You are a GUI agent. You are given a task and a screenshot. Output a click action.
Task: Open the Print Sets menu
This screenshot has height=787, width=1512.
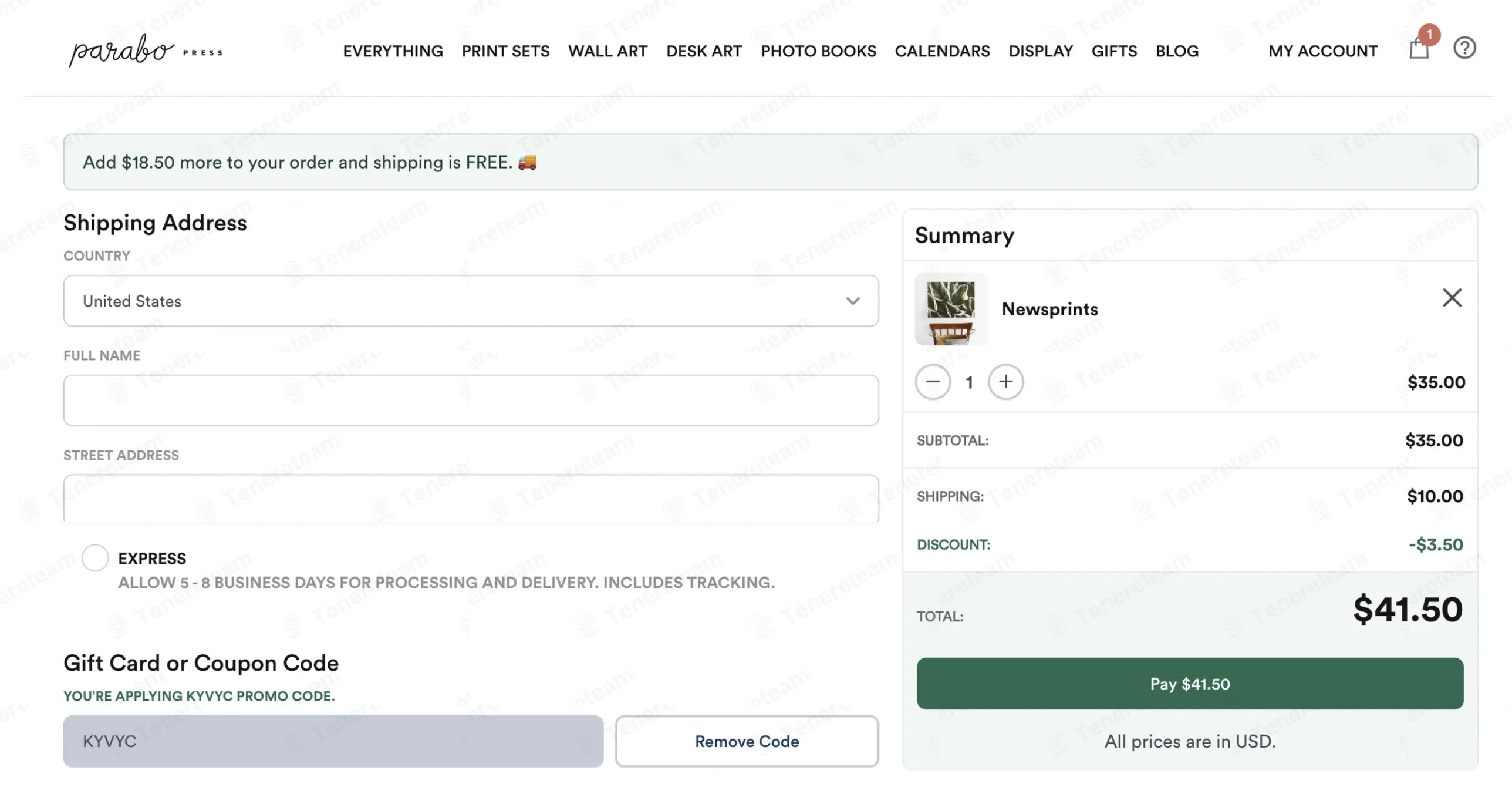click(x=505, y=51)
